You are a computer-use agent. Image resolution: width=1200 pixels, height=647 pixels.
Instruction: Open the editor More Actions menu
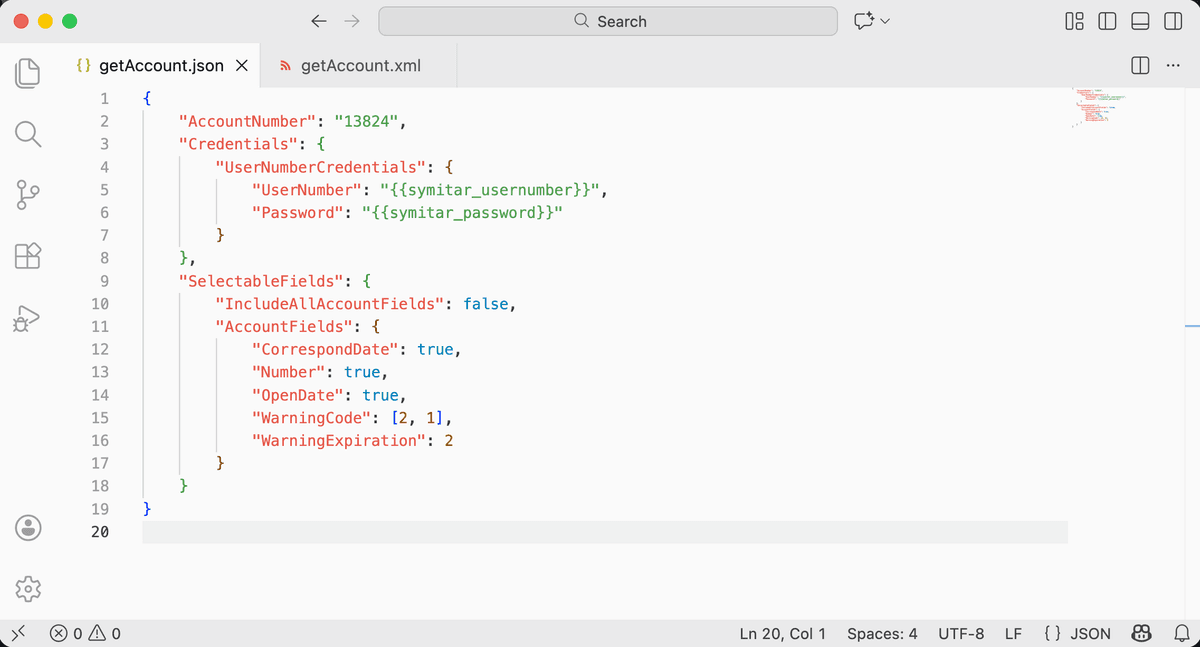tap(1173, 64)
